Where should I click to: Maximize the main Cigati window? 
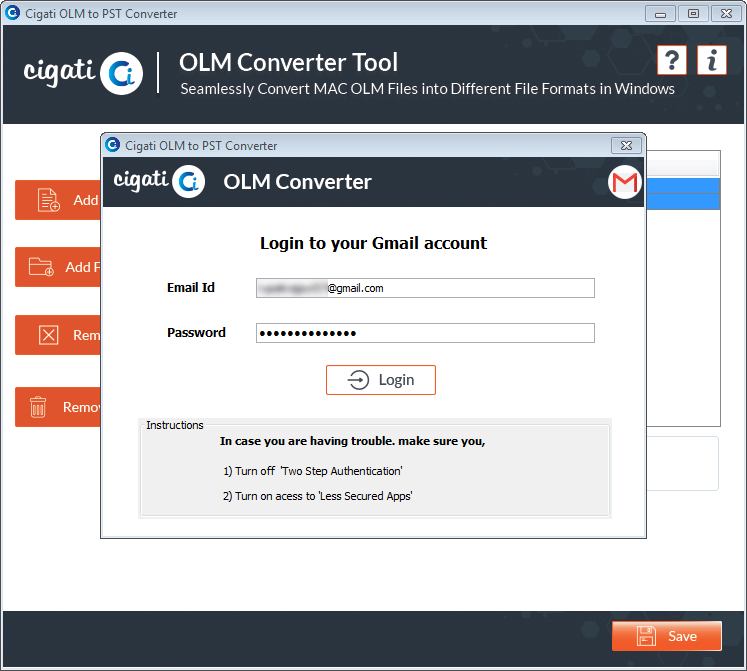(x=693, y=14)
